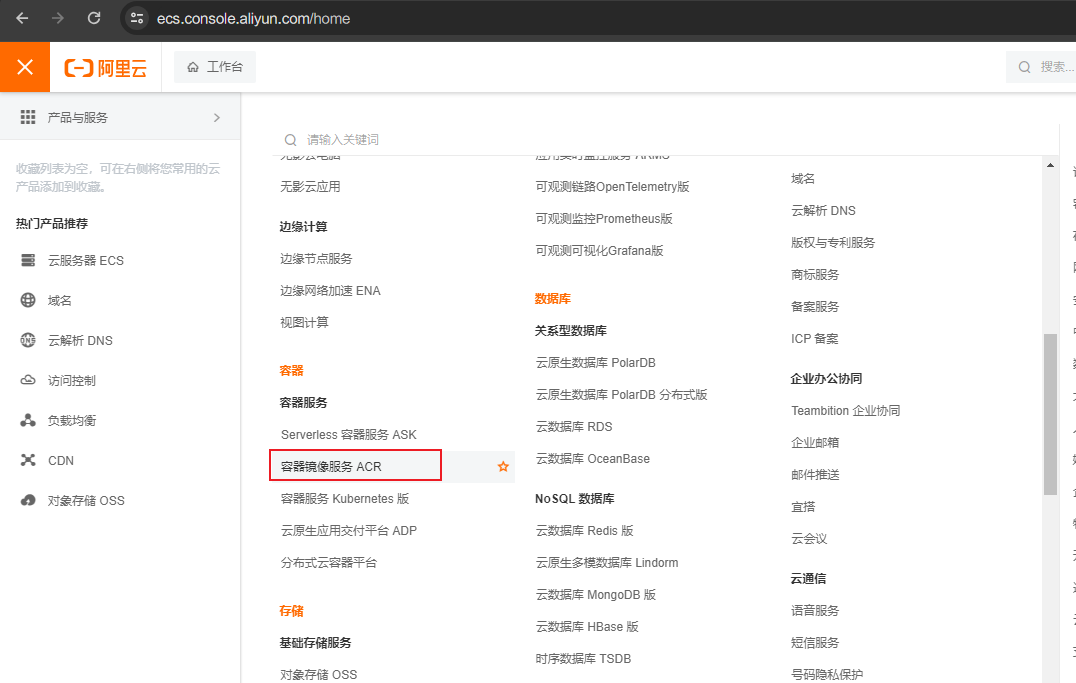Click the 负载均衡 icon
Image resolution: width=1076 pixels, height=683 pixels.
click(28, 420)
